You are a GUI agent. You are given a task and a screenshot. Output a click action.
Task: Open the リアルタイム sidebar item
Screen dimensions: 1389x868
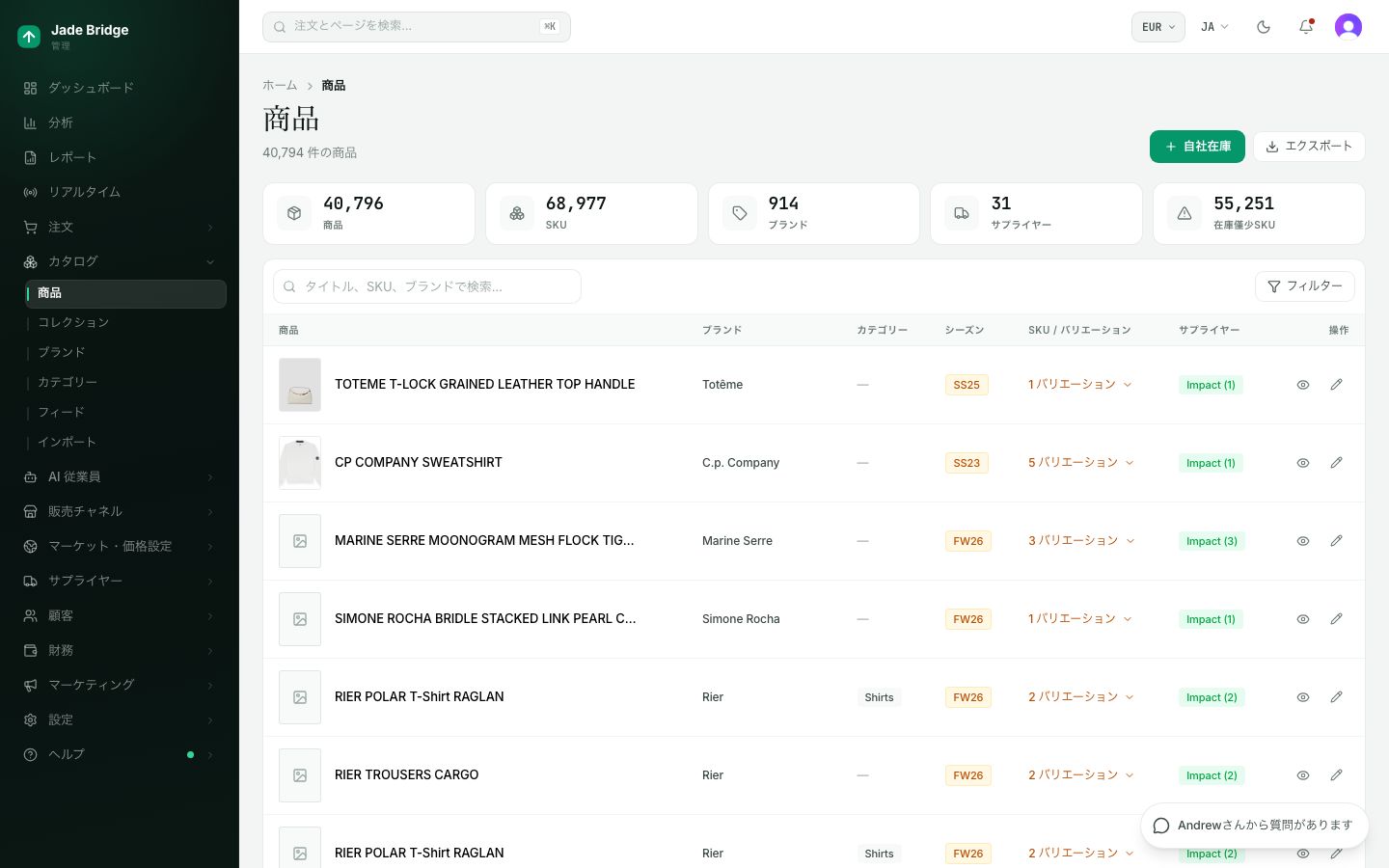pos(120,192)
